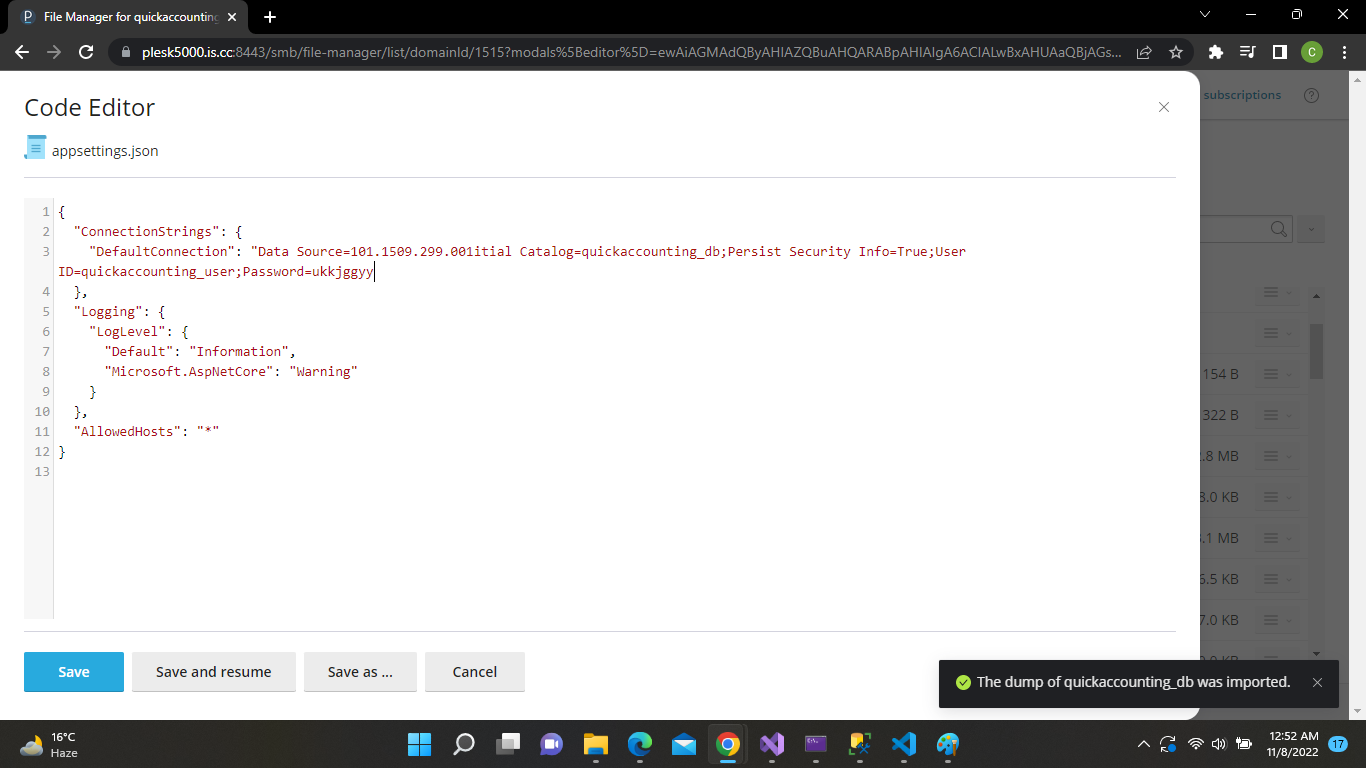Toggle the Chrome side panel icon
The width and height of the screenshot is (1366, 768).
(x=1279, y=52)
